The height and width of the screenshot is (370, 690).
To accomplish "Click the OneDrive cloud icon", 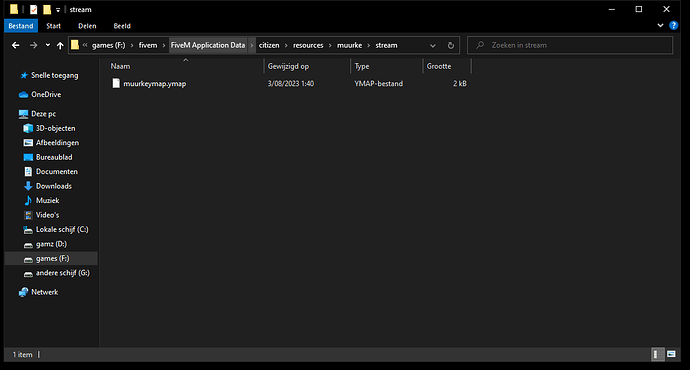I will pos(23,95).
